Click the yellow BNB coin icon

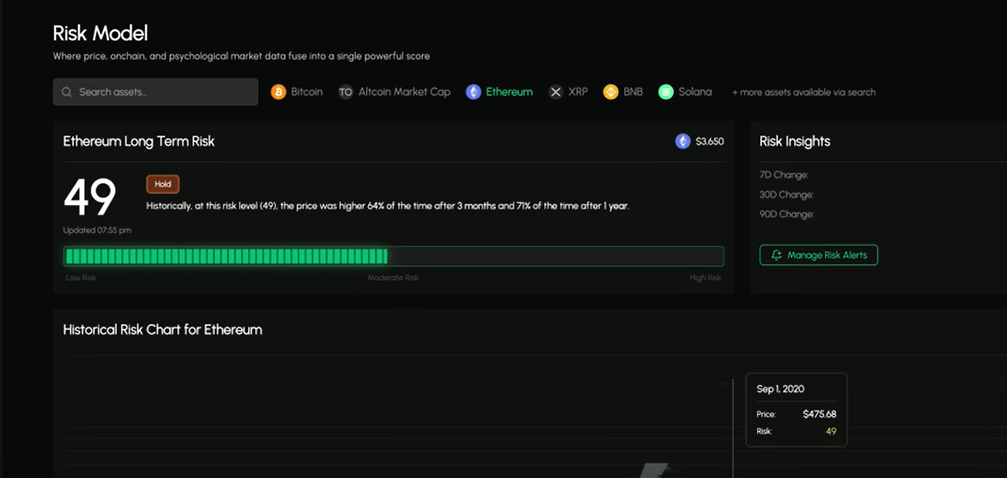point(611,92)
